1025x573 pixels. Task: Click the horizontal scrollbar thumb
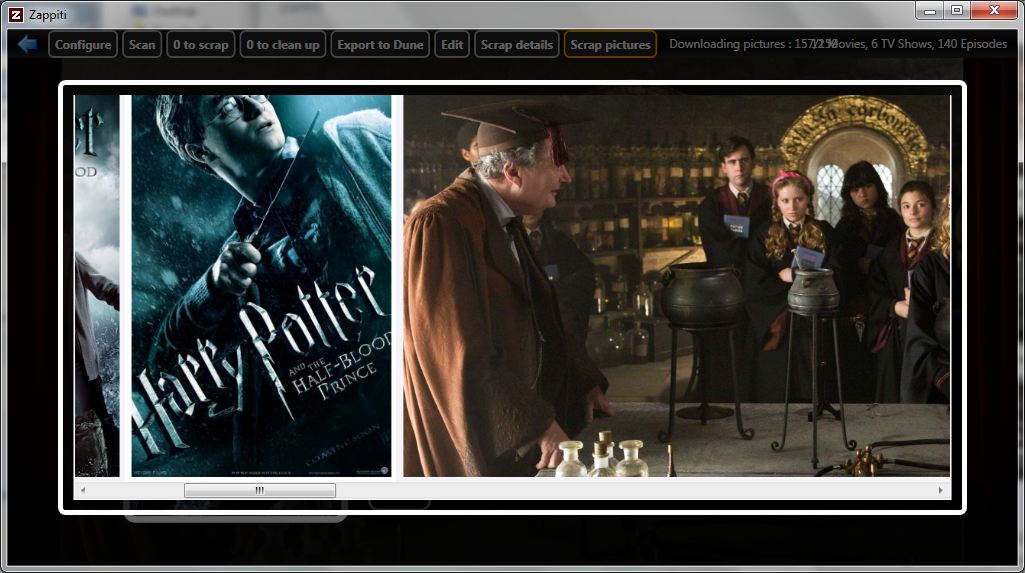260,490
